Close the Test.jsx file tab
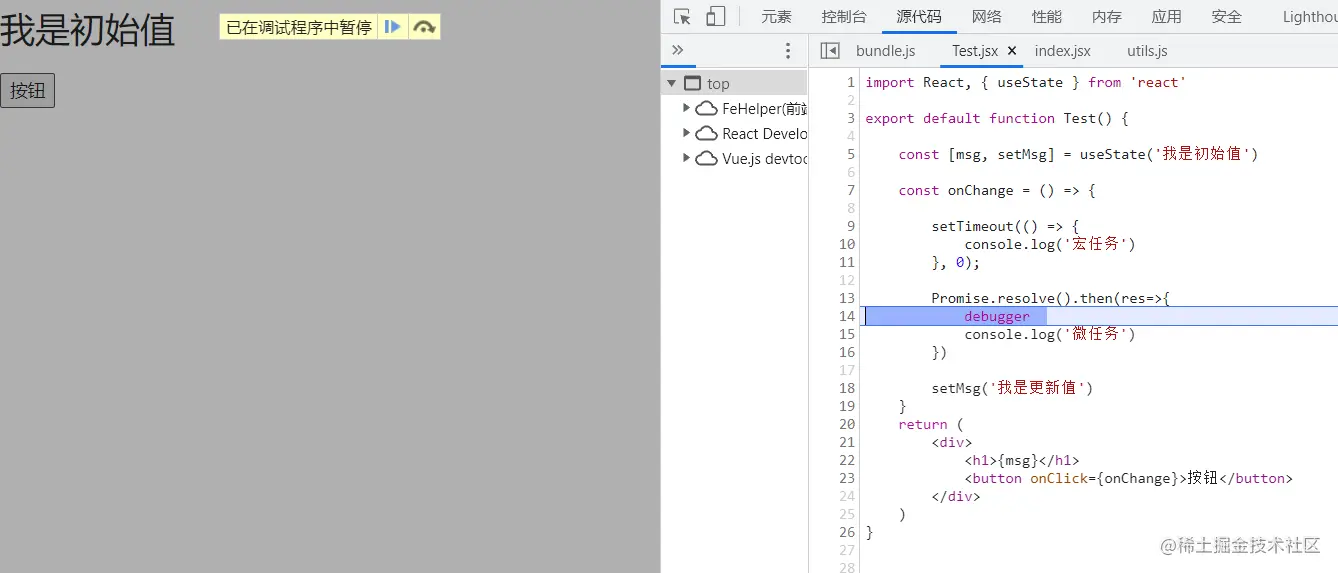 [x=1011, y=50]
